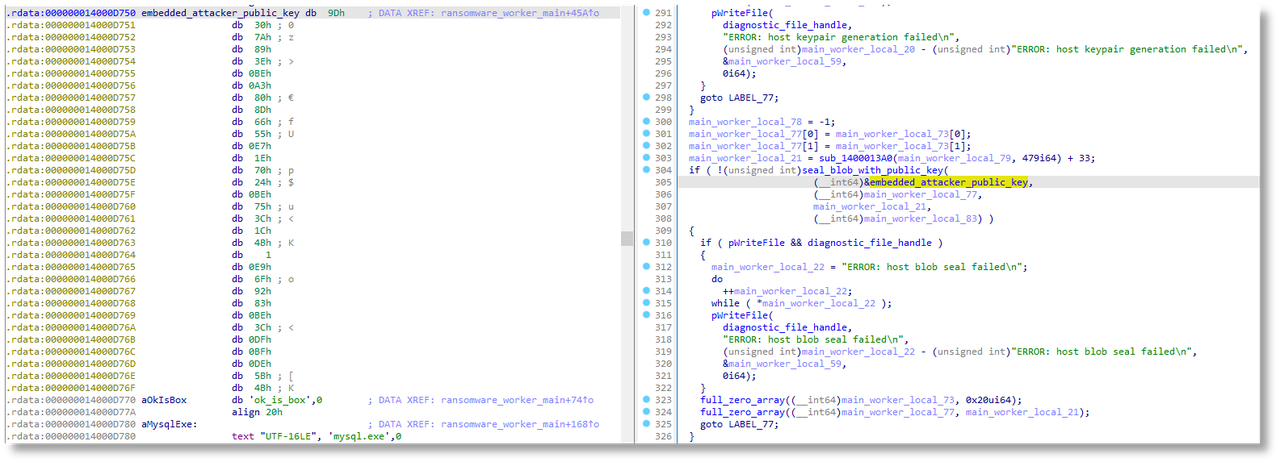Toggle breakpoint dot at line 298 goto
This screenshot has width=1280, height=462.
click(646, 98)
